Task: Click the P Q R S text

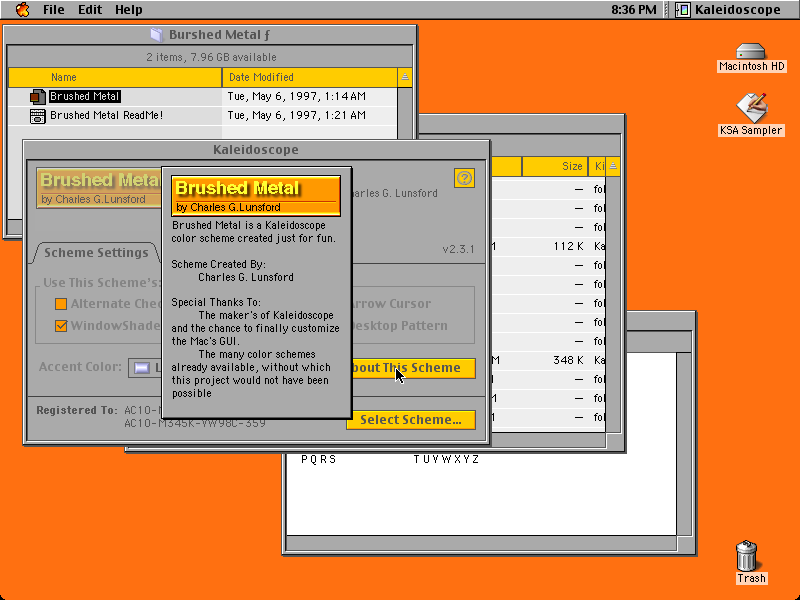Action: (x=319, y=459)
